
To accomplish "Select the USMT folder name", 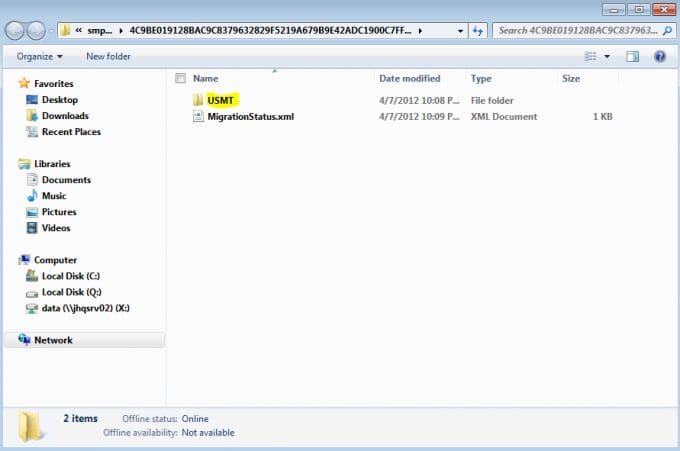I will point(220,100).
